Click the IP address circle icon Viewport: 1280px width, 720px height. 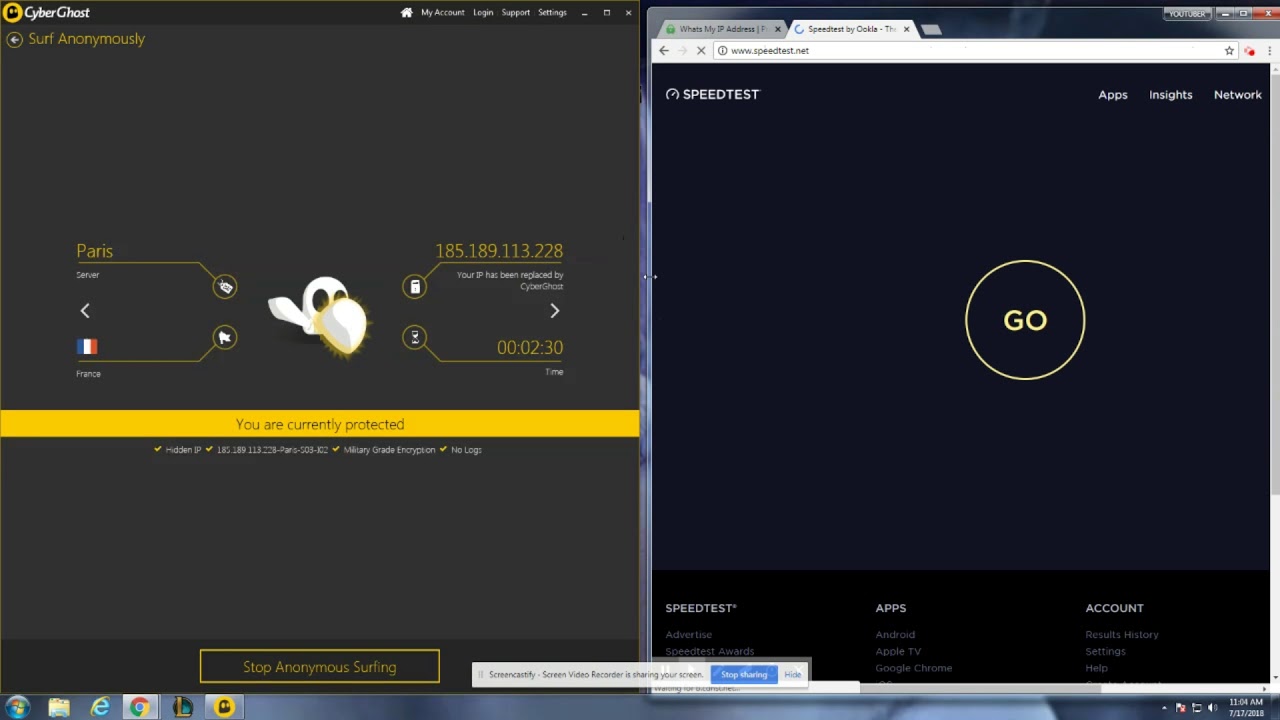coord(415,287)
